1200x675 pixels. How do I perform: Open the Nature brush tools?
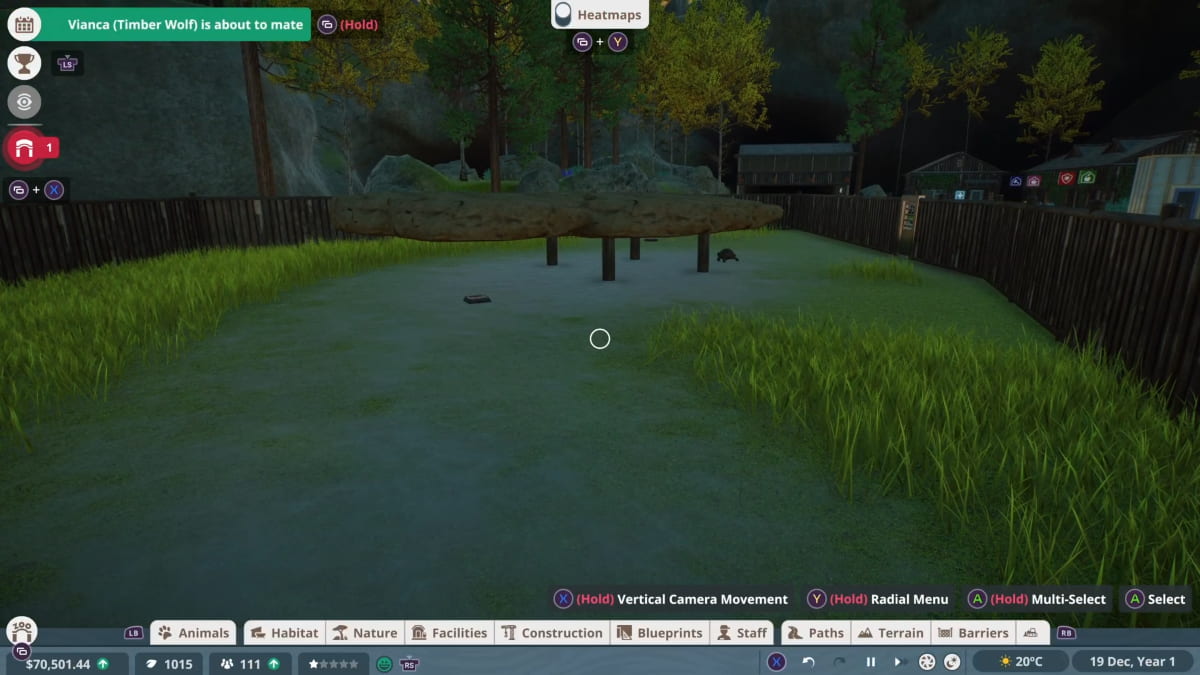[x=366, y=632]
